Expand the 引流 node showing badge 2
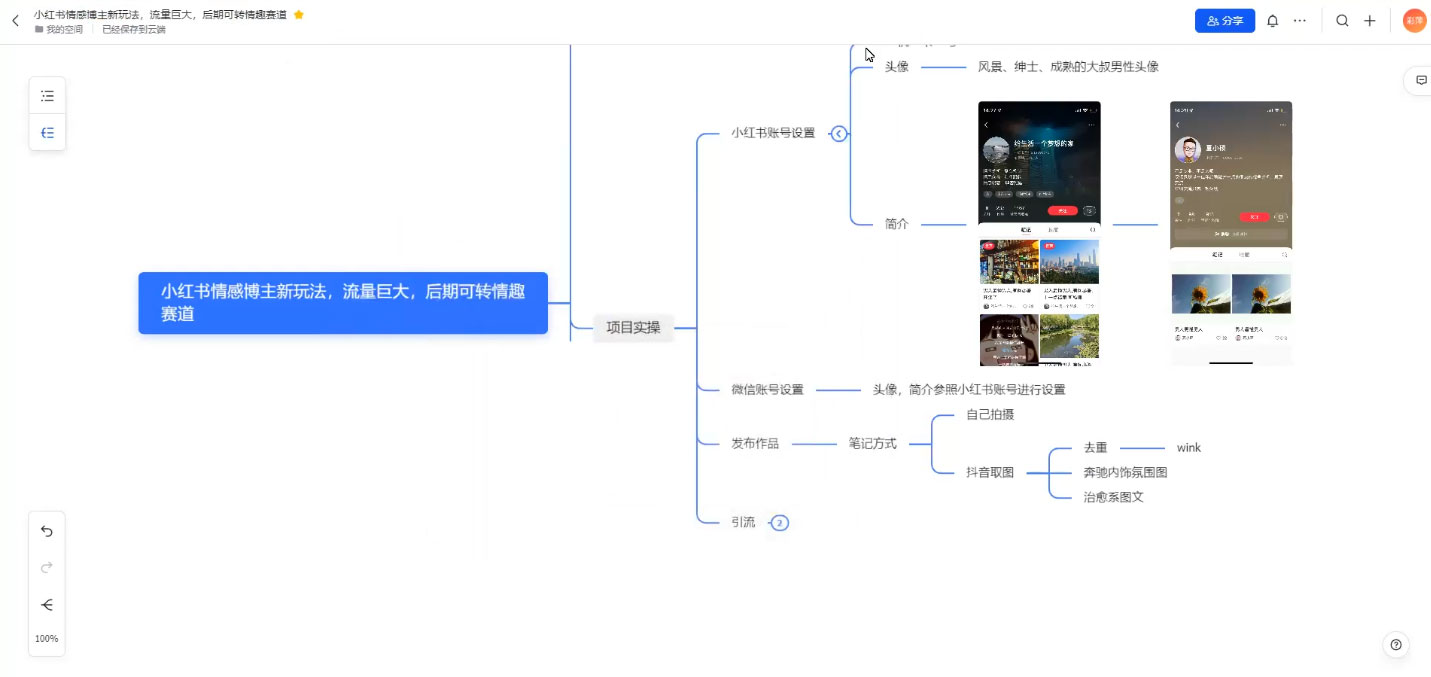 tap(779, 522)
